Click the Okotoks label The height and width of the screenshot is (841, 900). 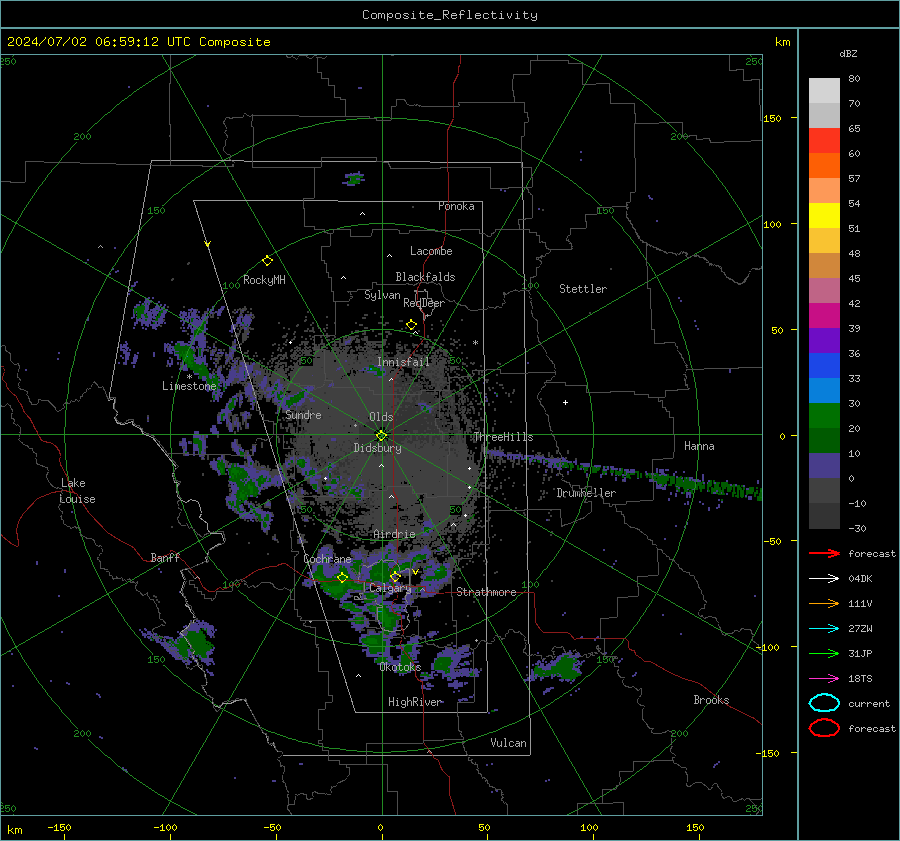pos(400,666)
